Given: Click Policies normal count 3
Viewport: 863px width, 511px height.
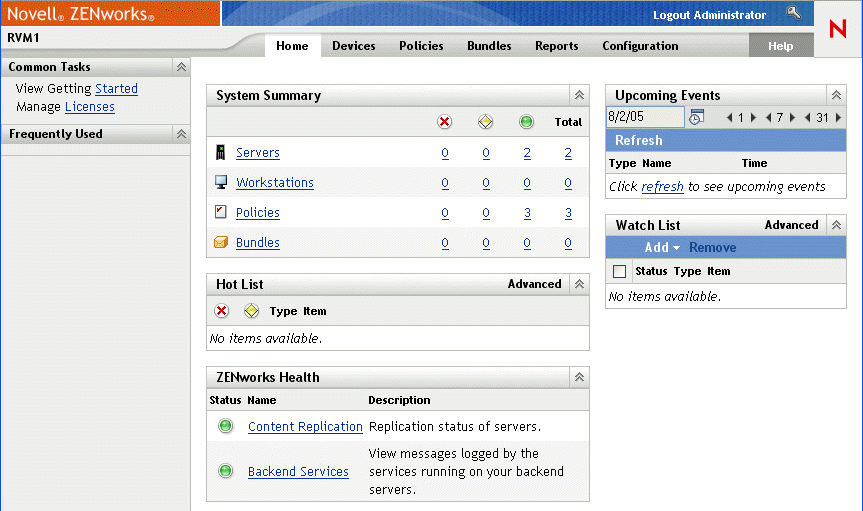Looking at the screenshot, I should coord(527,213).
